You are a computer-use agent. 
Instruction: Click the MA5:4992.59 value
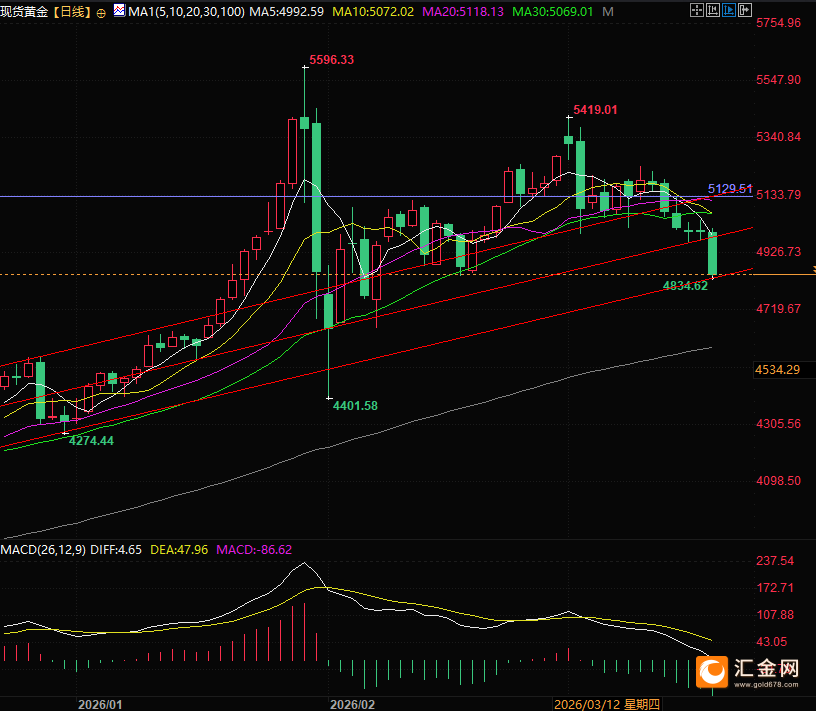[286, 11]
